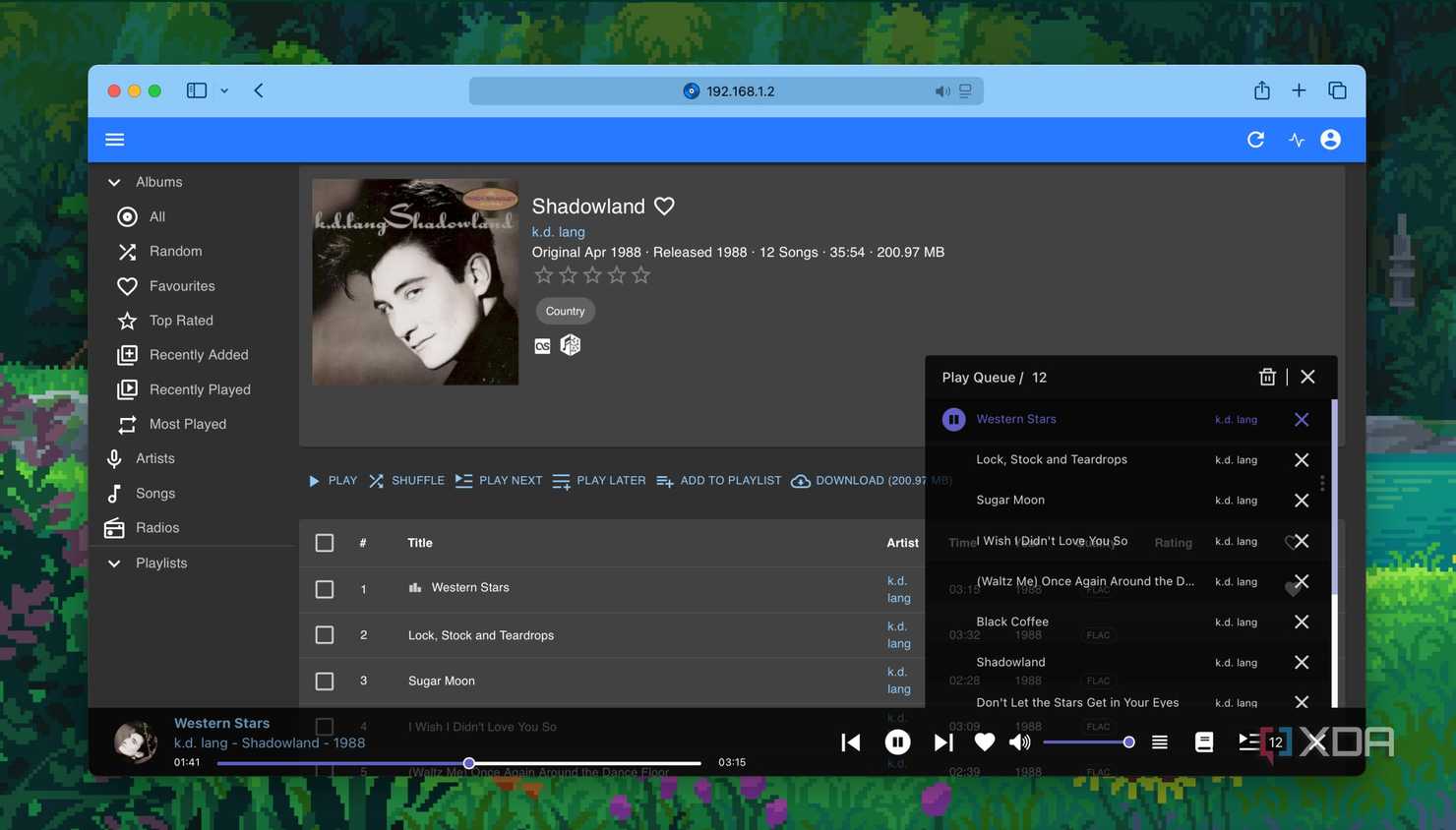Show the Safari tab overview
This screenshot has height=830, width=1456.
click(1337, 90)
